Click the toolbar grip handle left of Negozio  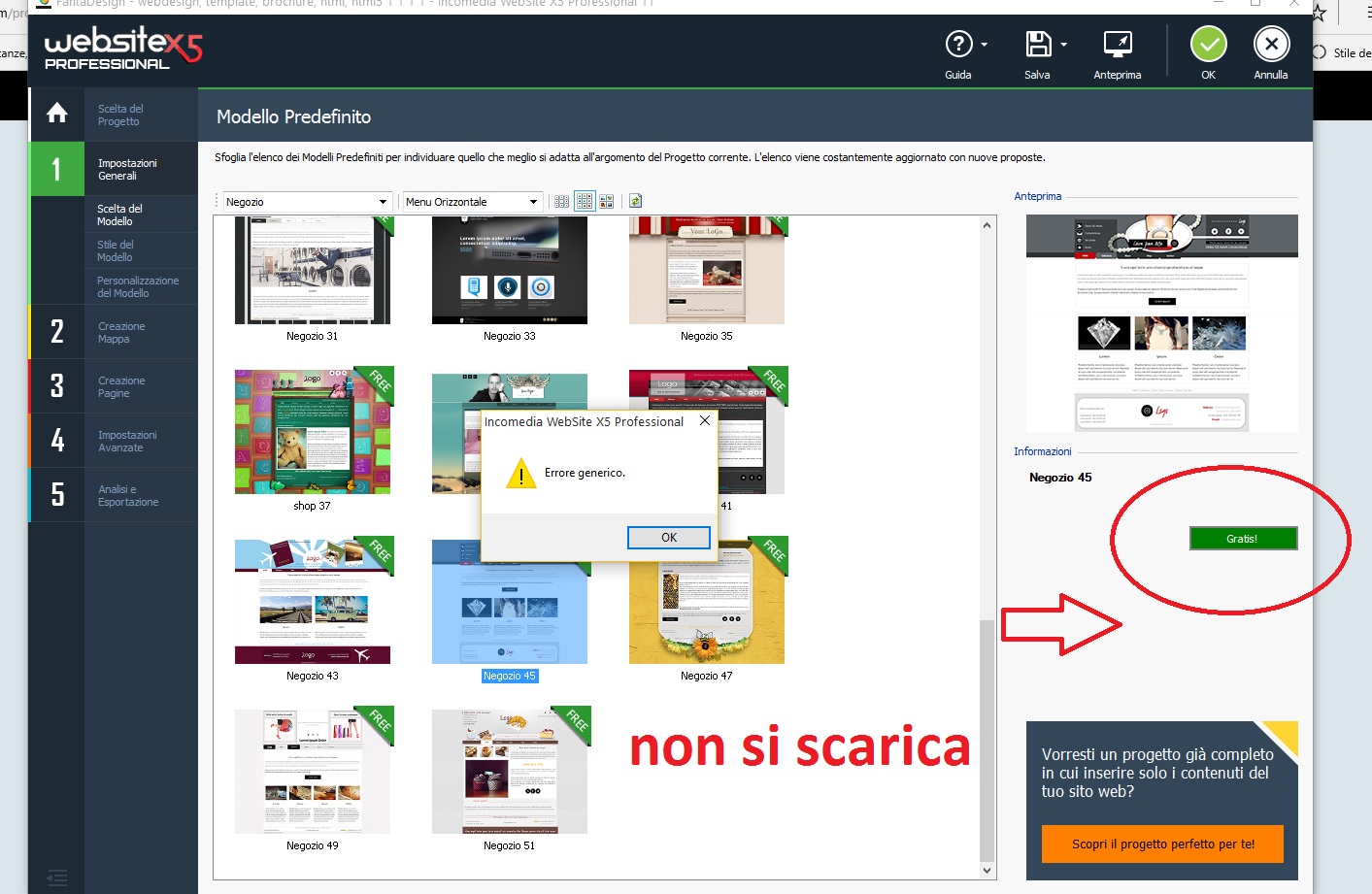[218, 202]
